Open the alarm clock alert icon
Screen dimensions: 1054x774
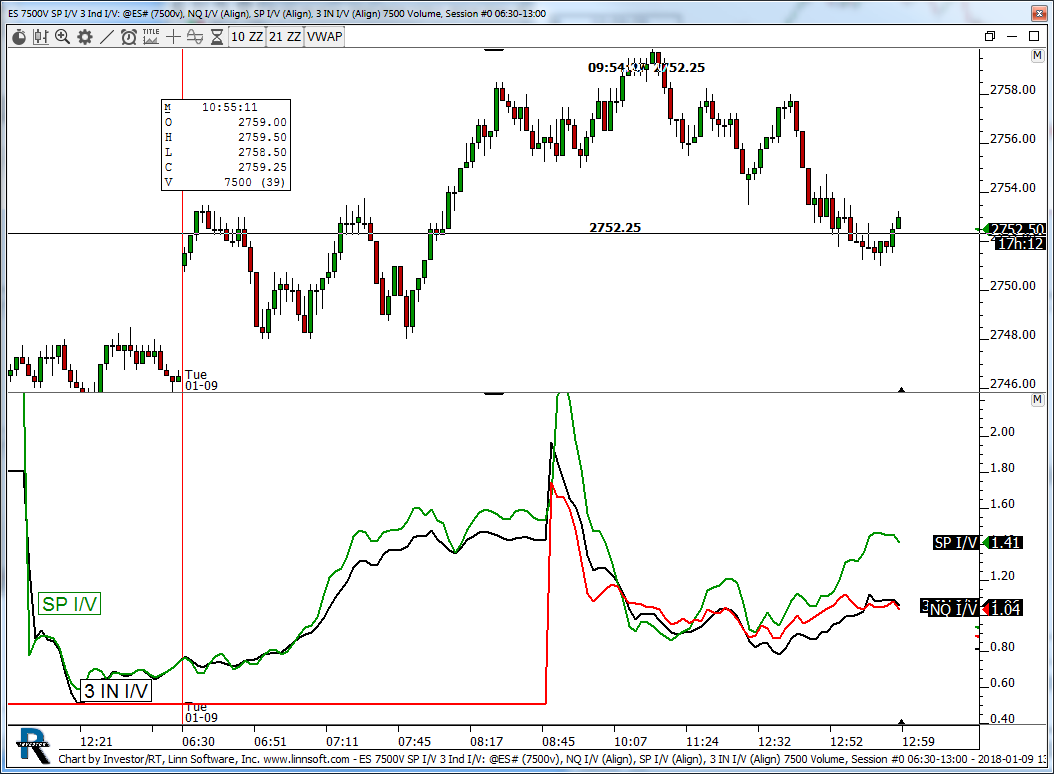(128, 37)
